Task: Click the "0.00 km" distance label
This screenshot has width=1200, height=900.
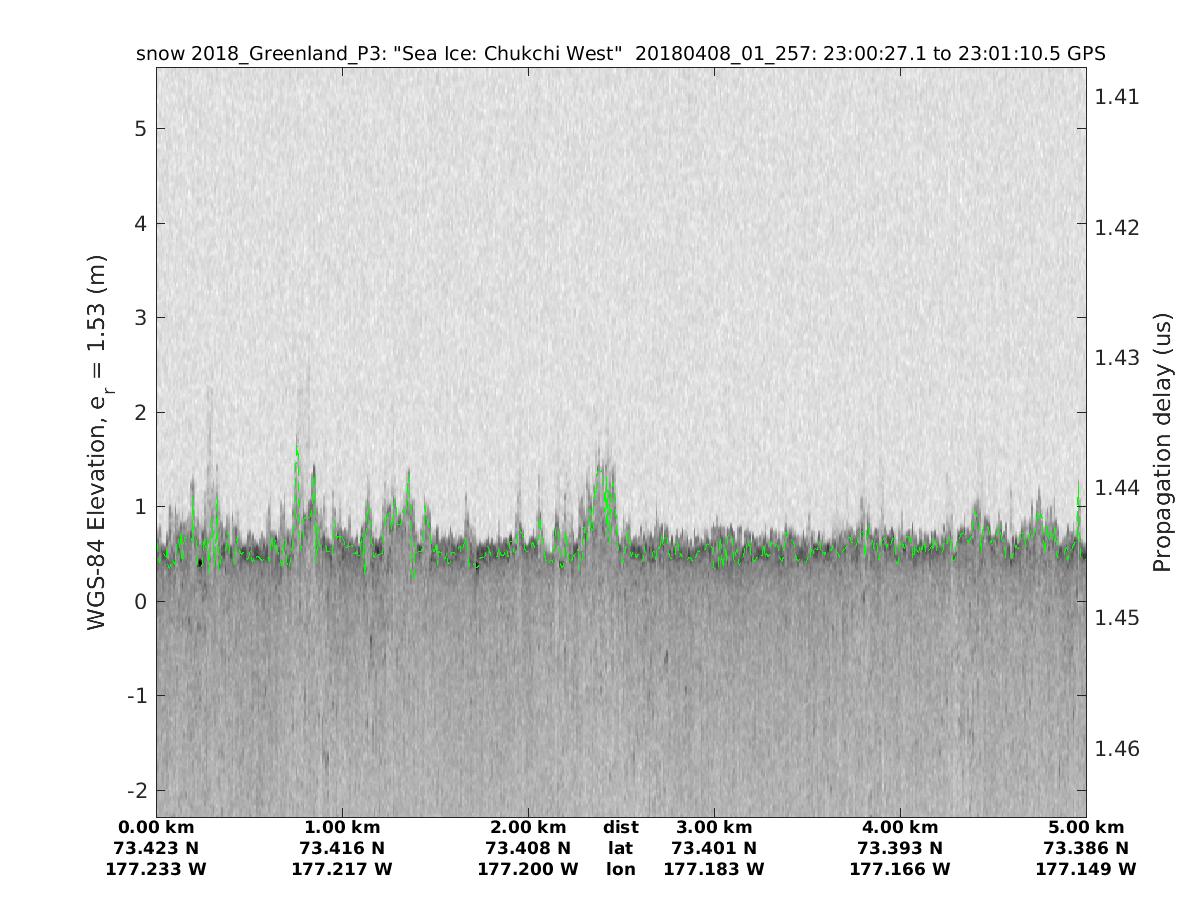Action: coord(156,828)
